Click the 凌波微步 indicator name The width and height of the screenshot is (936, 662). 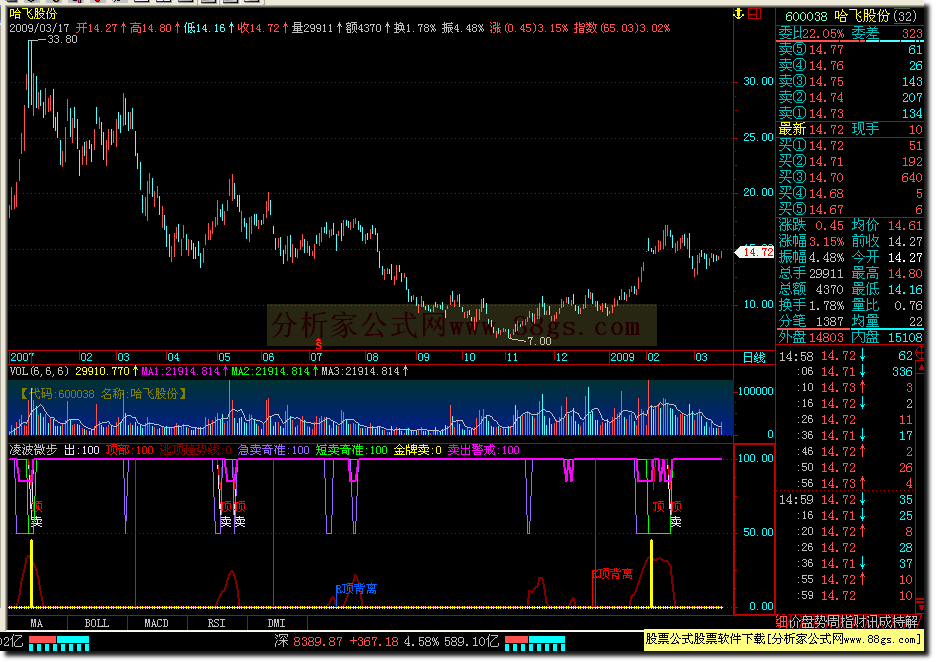pos(33,450)
